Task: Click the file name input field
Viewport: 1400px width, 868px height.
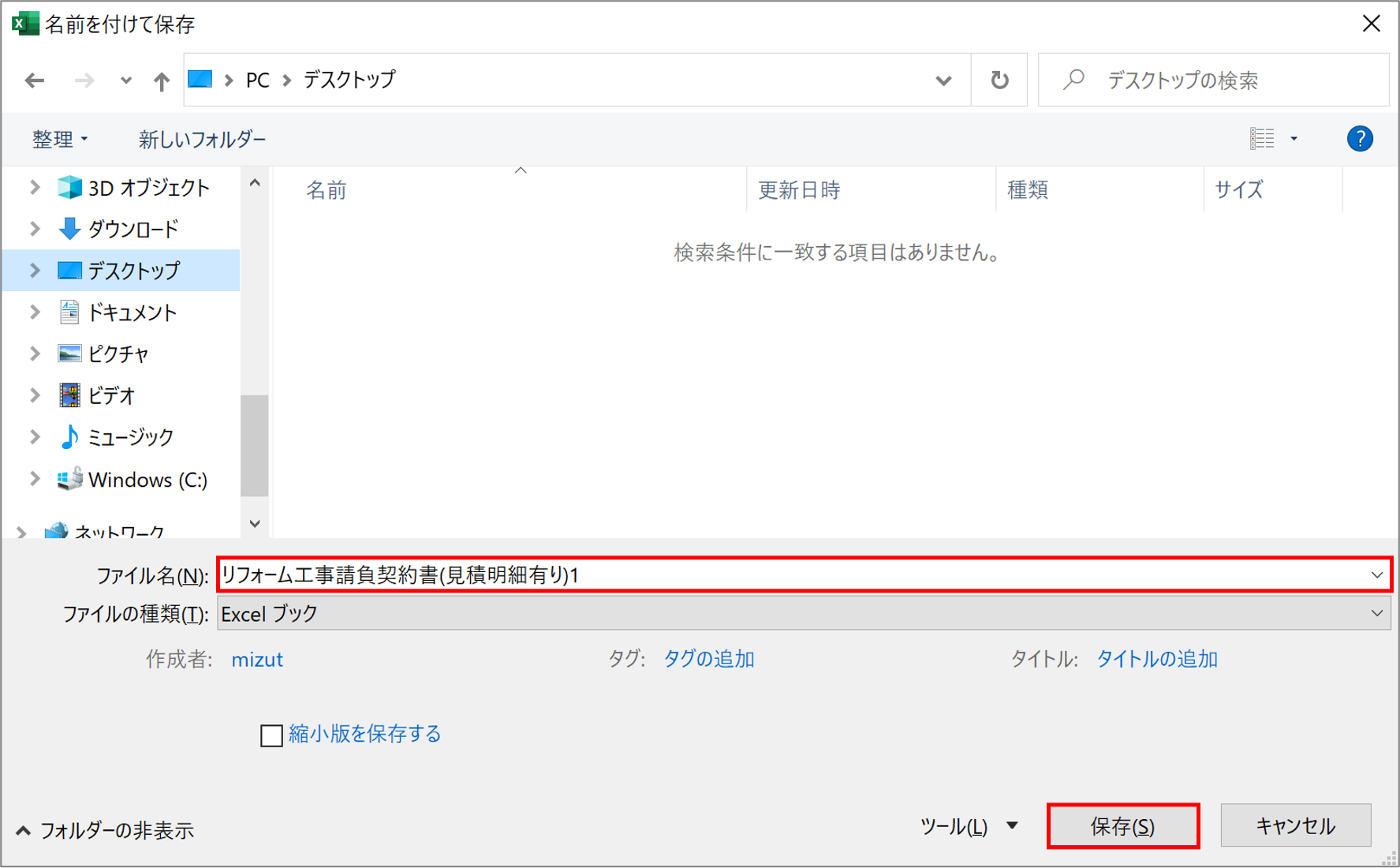Action: coord(789,575)
